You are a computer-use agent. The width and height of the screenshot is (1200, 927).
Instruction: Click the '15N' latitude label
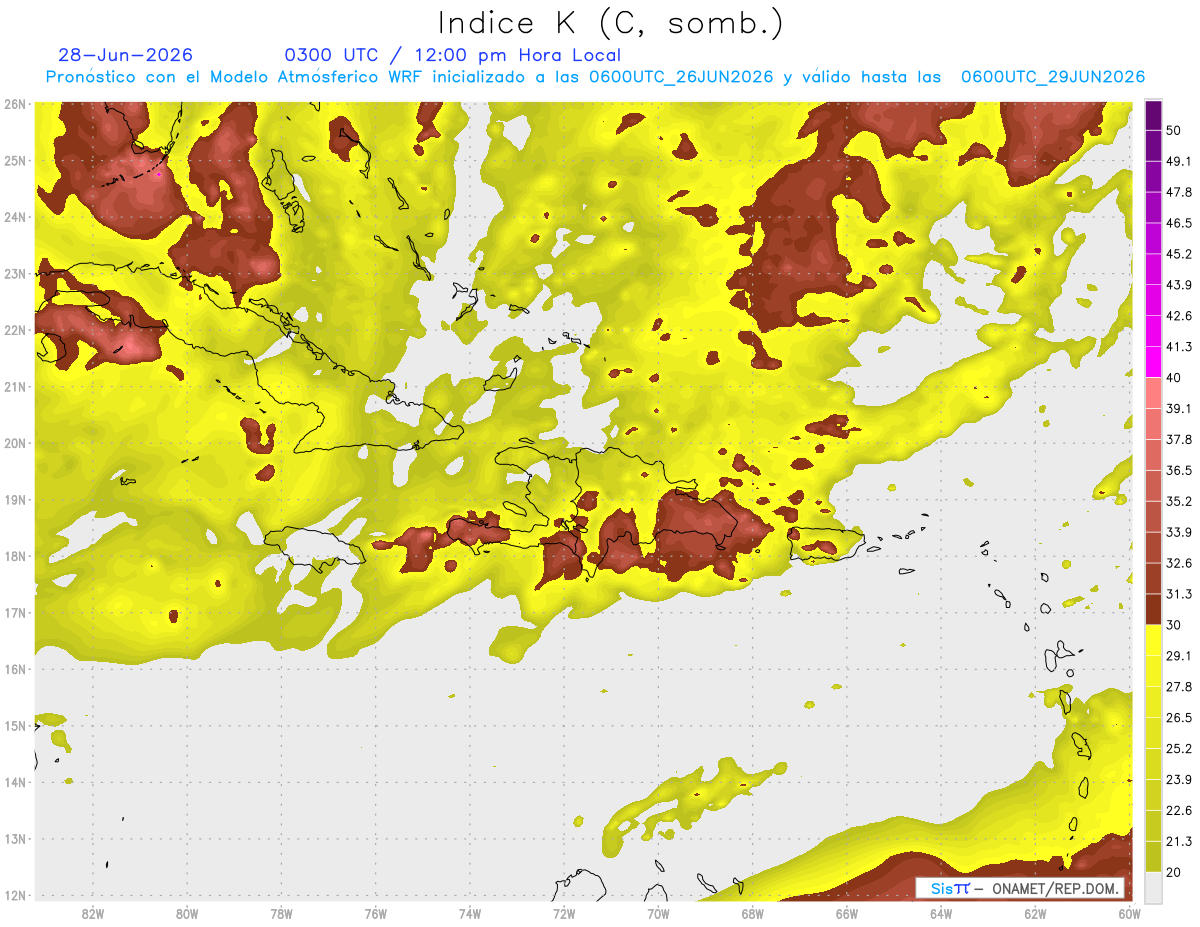pyautogui.click(x=14, y=726)
